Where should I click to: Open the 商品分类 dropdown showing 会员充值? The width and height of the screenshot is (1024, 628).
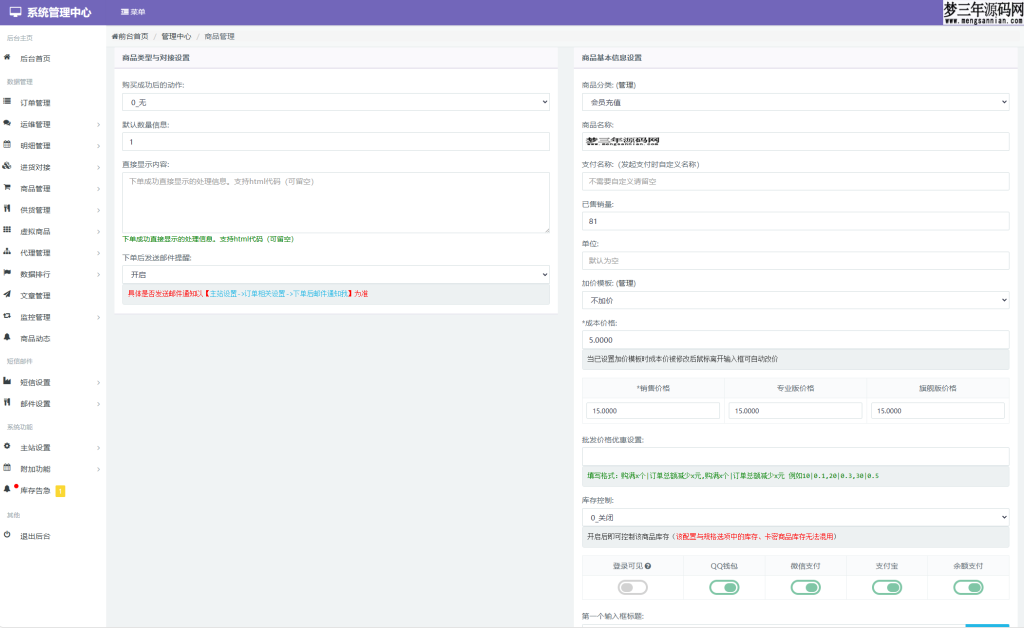(795, 102)
